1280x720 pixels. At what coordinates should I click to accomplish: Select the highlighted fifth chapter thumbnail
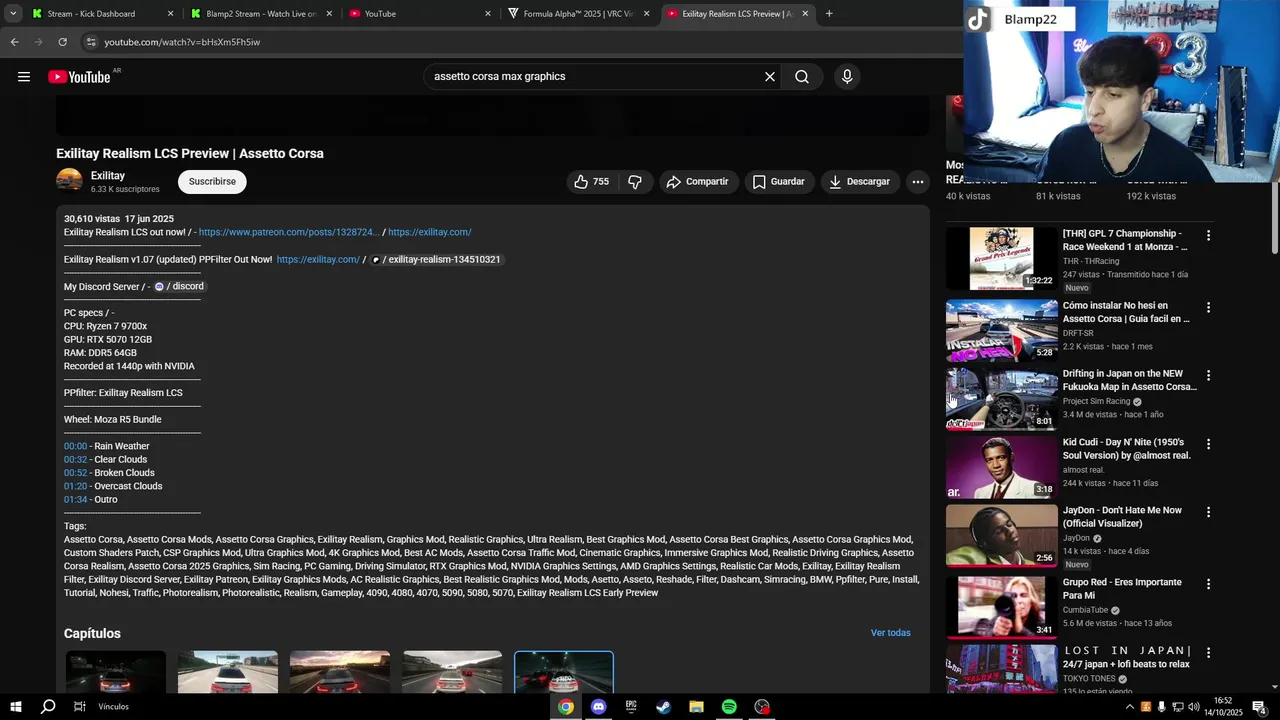point(564,672)
